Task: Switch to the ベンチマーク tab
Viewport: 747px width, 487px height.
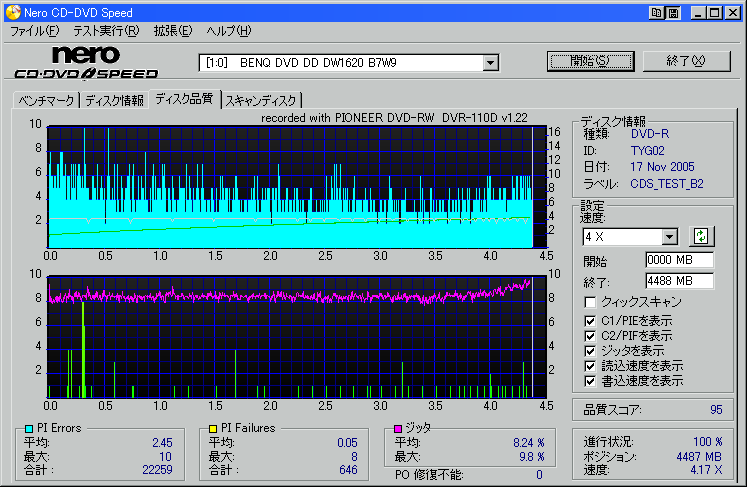Action: click(x=44, y=100)
